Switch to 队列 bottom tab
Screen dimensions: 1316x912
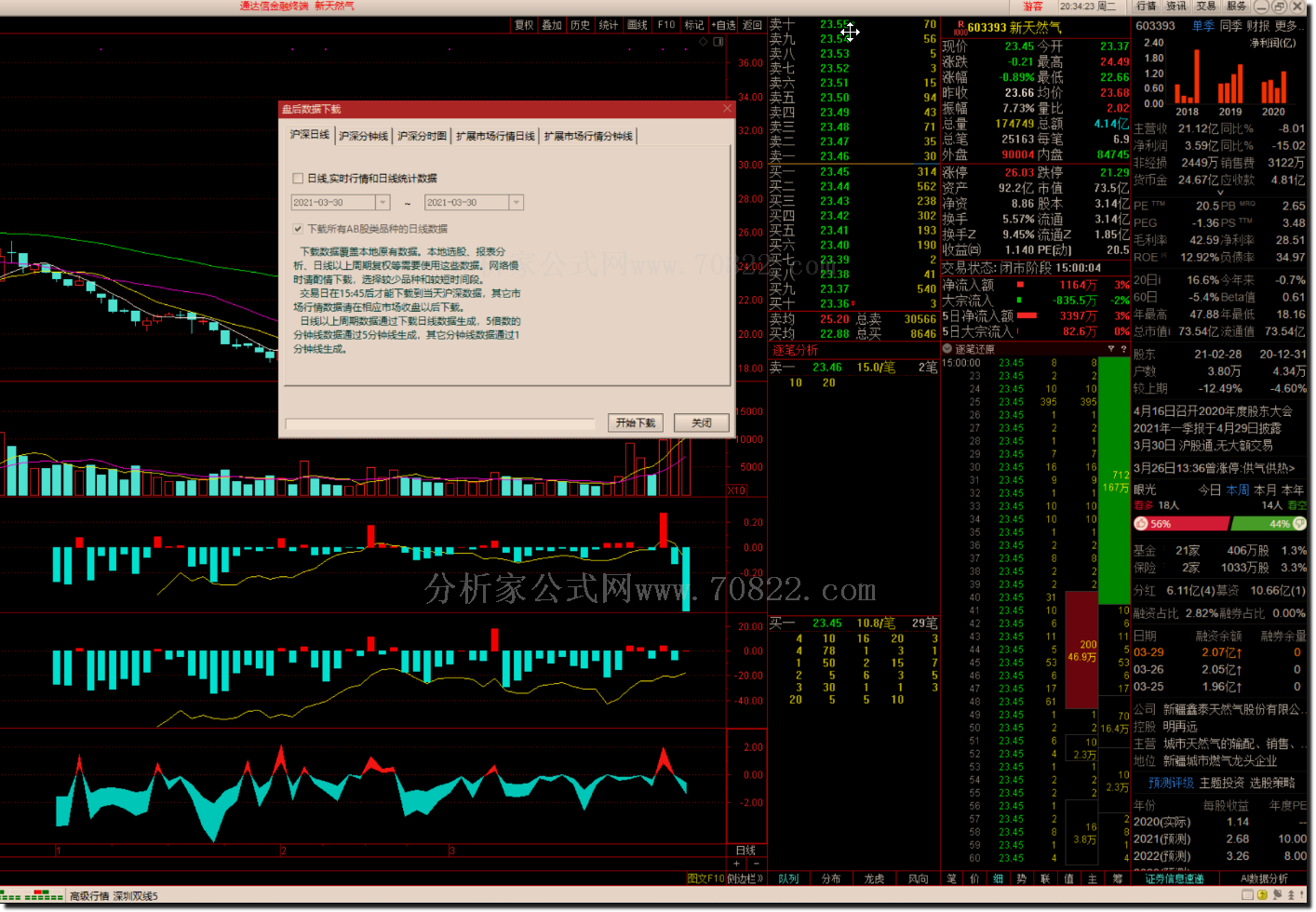pyautogui.click(x=788, y=878)
